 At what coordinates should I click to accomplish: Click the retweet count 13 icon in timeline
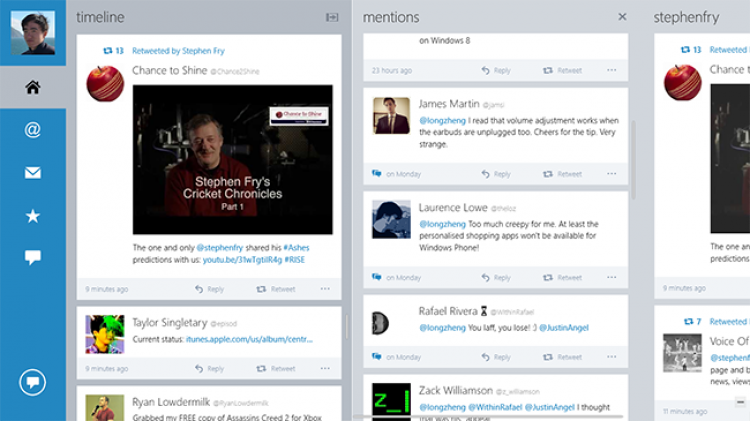tap(113, 51)
